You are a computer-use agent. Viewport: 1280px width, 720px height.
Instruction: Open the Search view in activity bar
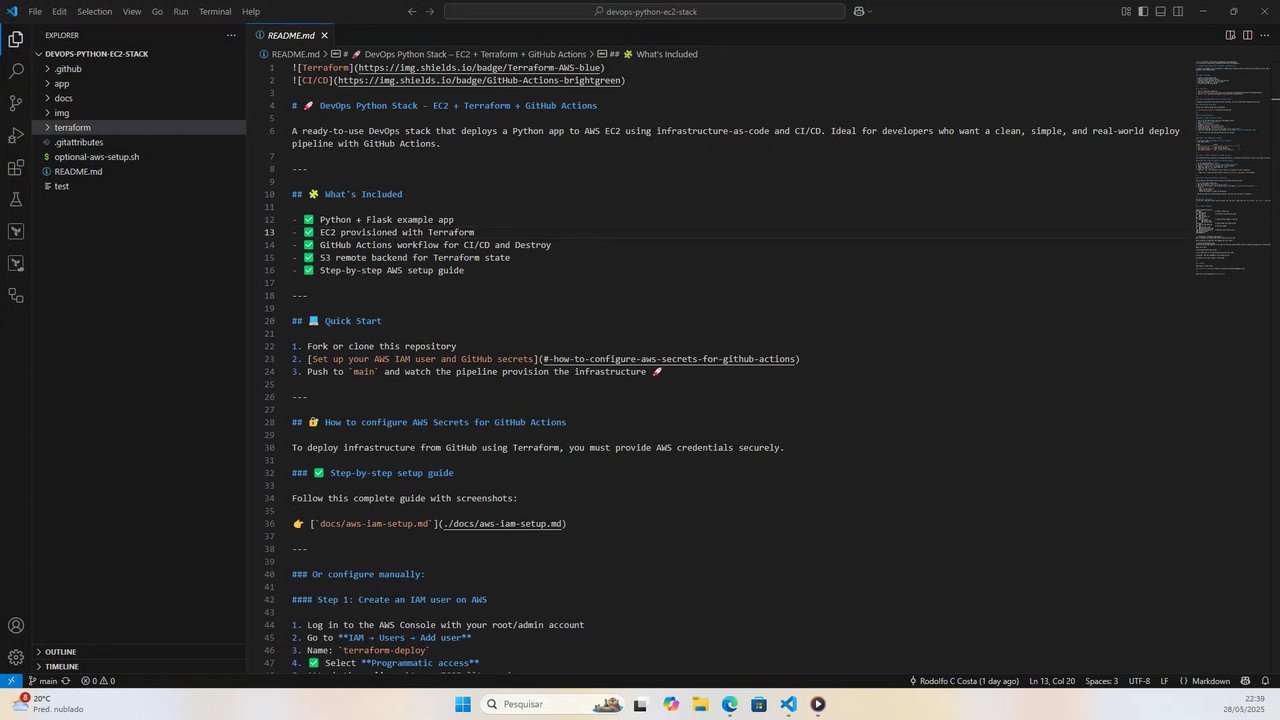pyautogui.click(x=16, y=72)
